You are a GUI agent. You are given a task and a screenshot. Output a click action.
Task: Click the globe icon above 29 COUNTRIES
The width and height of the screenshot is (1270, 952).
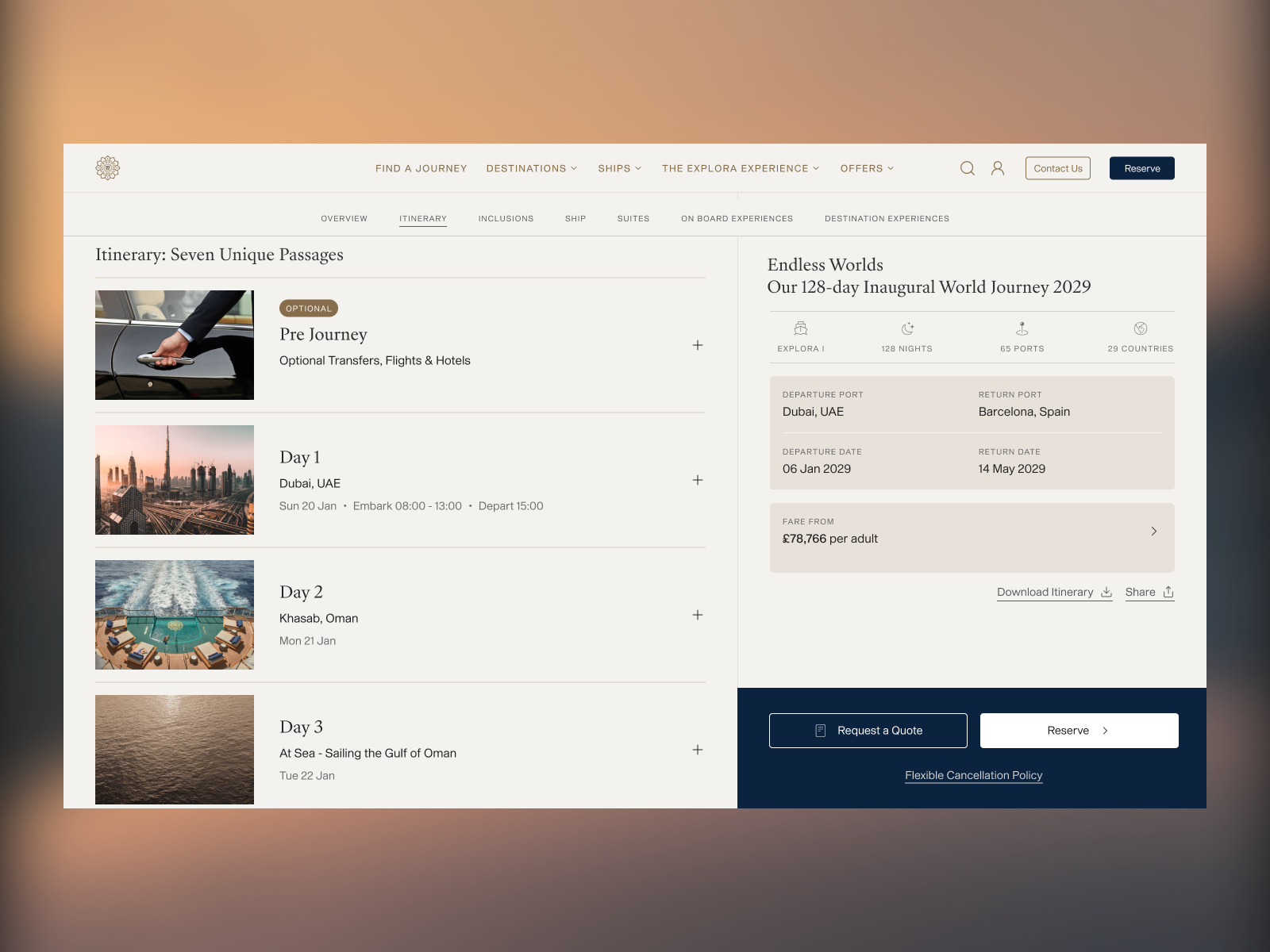point(1141,328)
